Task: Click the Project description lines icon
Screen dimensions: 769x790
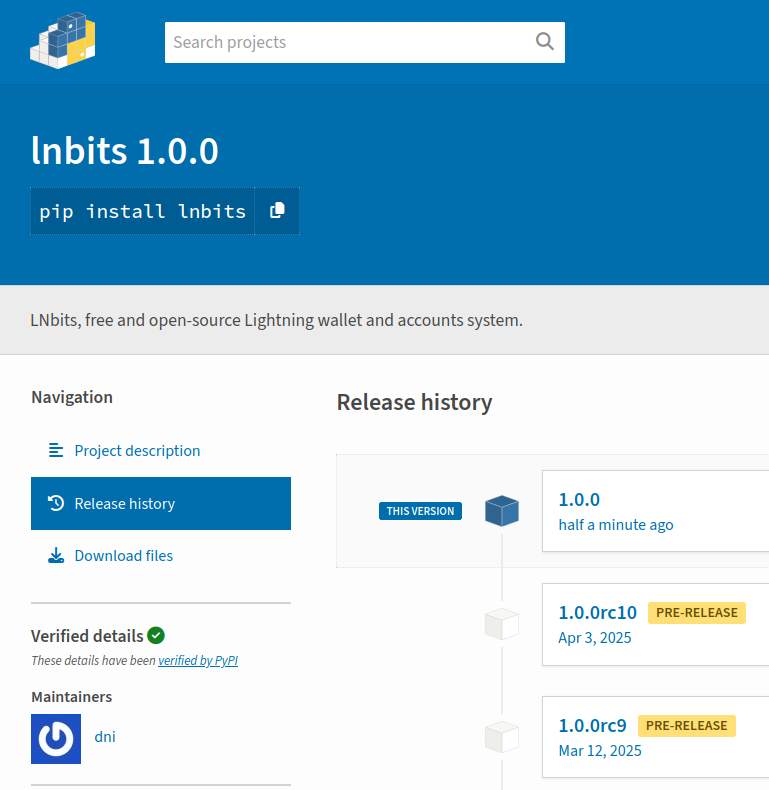Action: [x=55, y=450]
